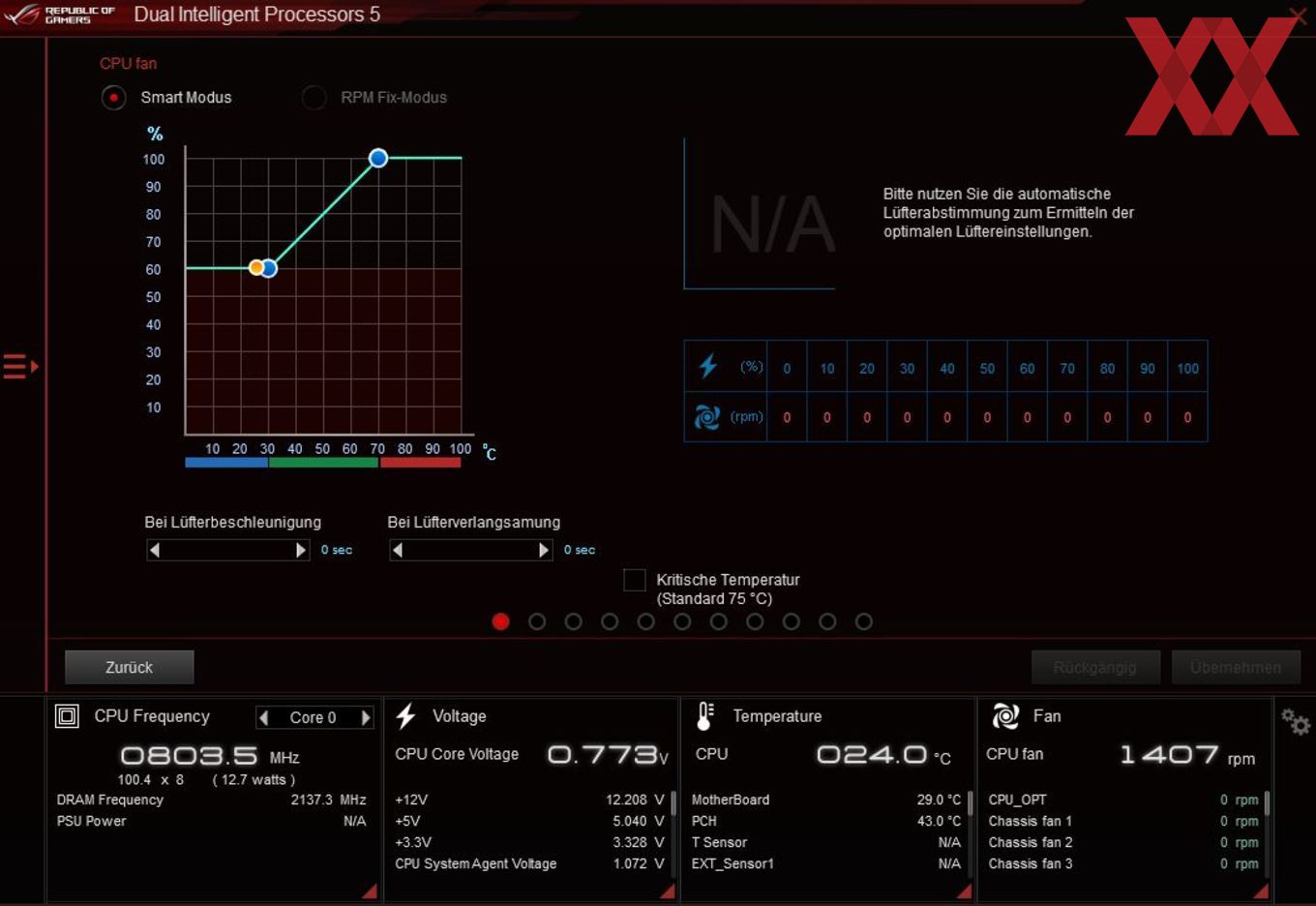The width and height of the screenshot is (1316, 906).
Task: Click the orange current temperature marker on curve
Action: pos(255,267)
